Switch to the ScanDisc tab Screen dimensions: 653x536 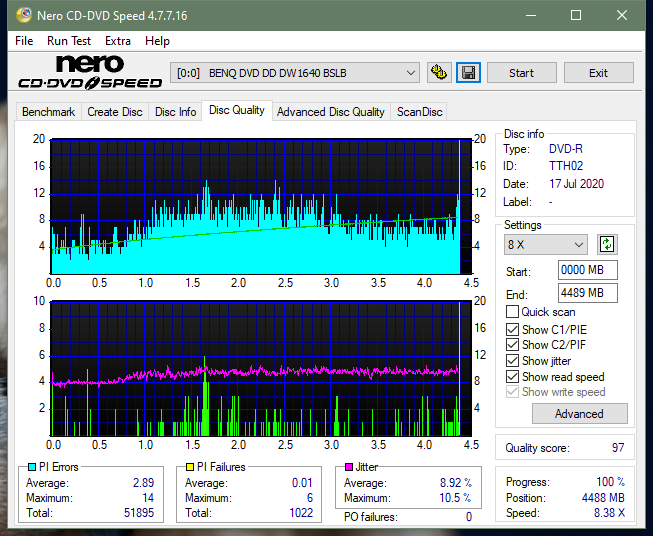click(x=419, y=112)
